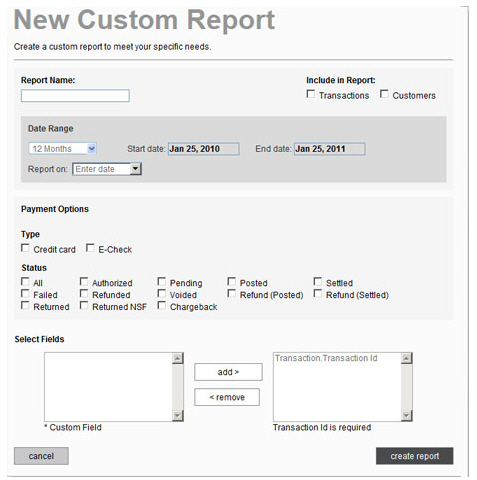The width and height of the screenshot is (477, 480).
Task: Tick the Chargeback status checkbox
Action: 161,306
